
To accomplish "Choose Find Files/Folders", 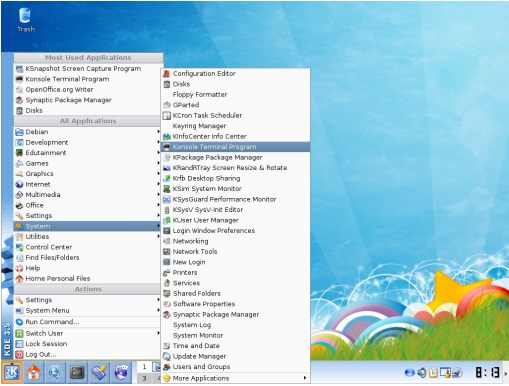I will click(x=87, y=258).
